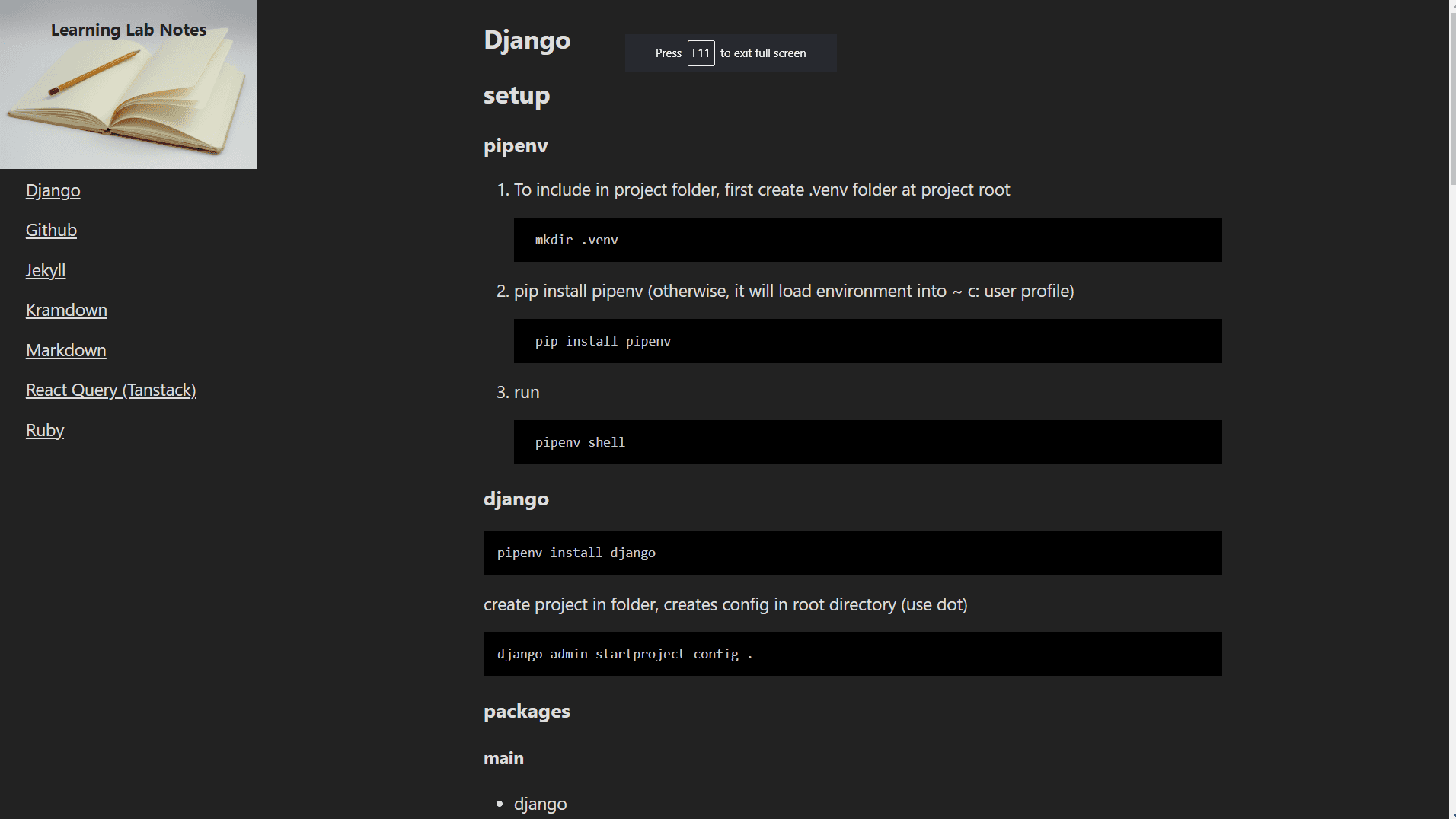Click the 'pipenv shell' code block
Image resolution: width=1456 pixels, height=819 pixels.
pos(867,442)
